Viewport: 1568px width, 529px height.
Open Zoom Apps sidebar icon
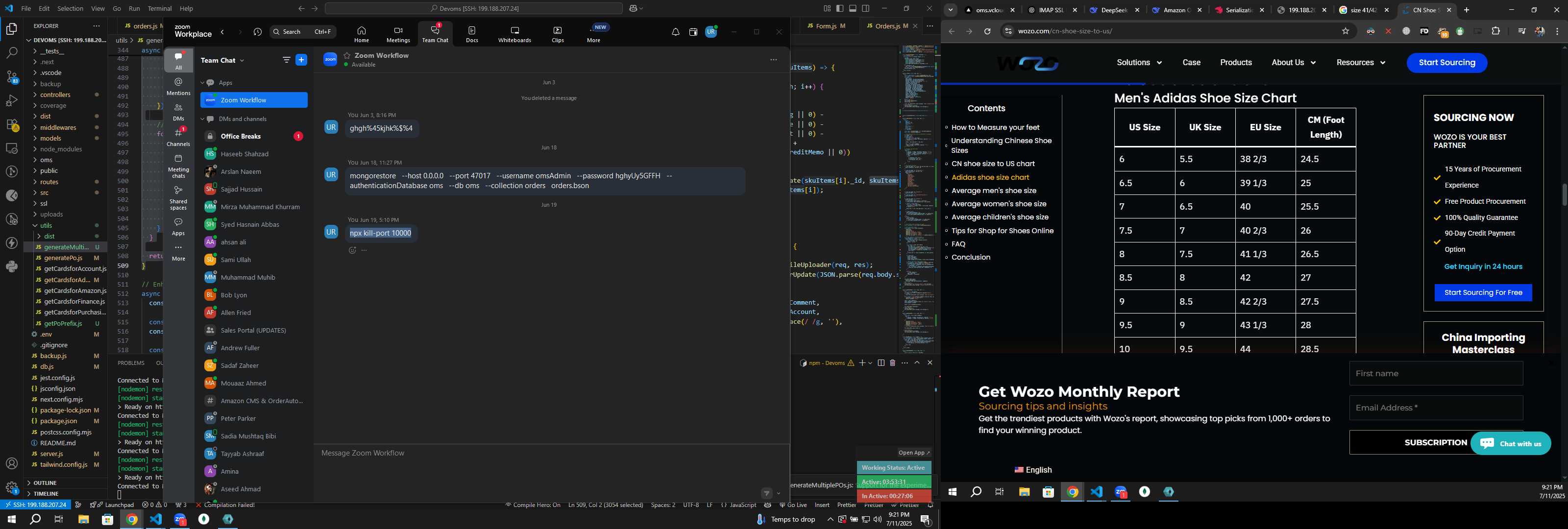click(x=178, y=226)
